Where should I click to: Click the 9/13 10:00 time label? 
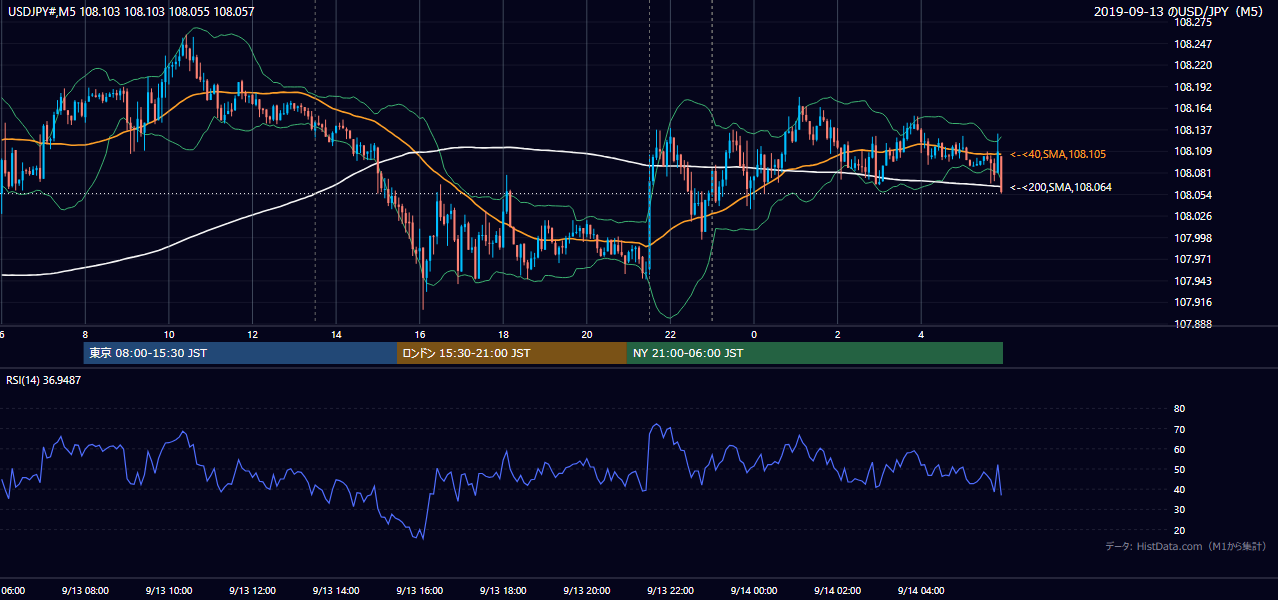pos(168,591)
